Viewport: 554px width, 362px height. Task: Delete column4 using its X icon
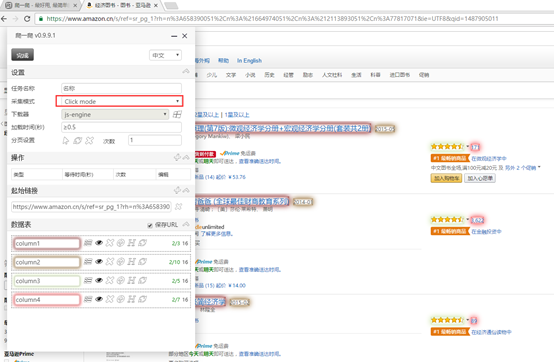point(110,299)
